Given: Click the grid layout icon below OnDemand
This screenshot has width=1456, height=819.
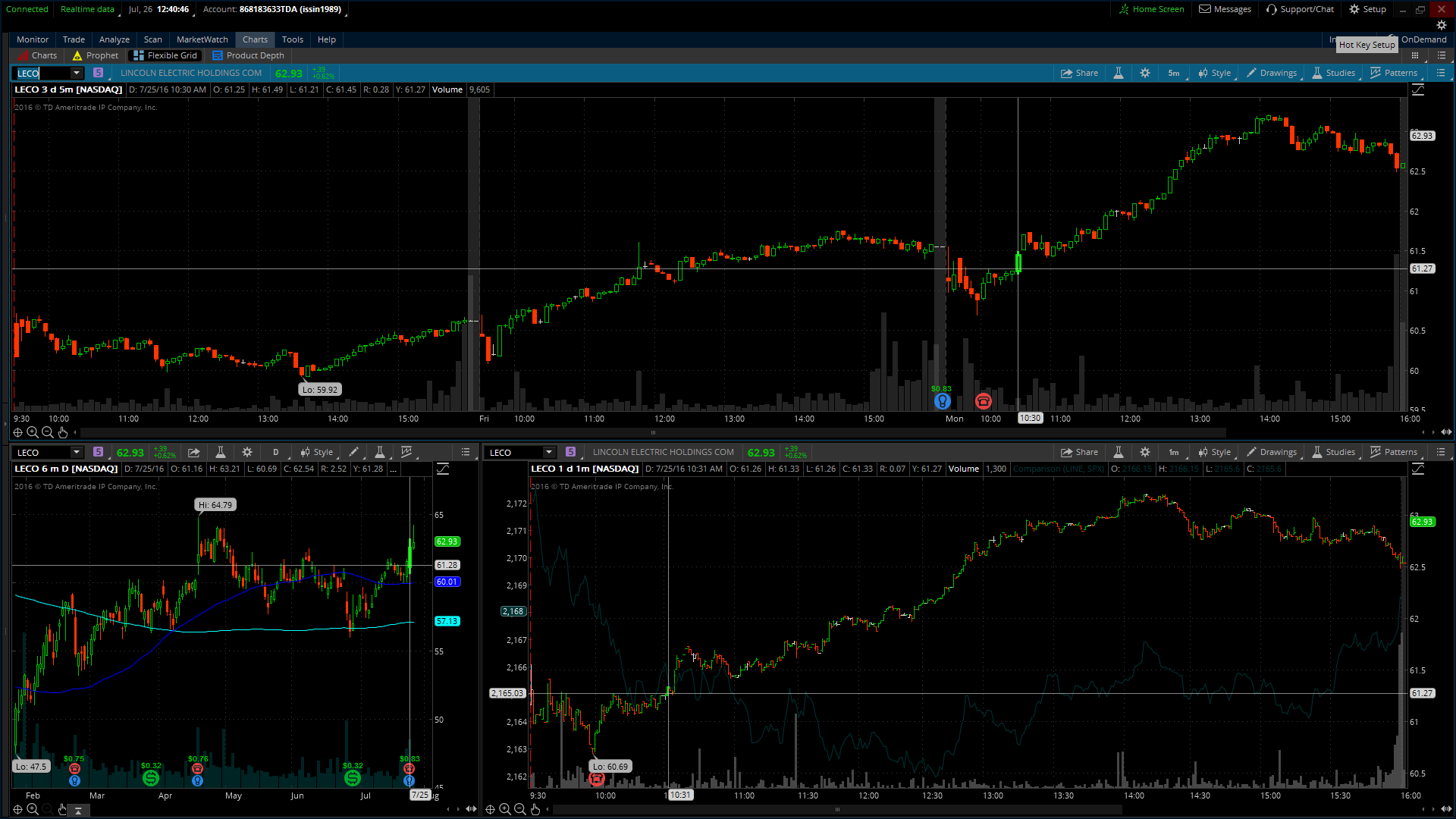Looking at the screenshot, I should pos(1415,55).
